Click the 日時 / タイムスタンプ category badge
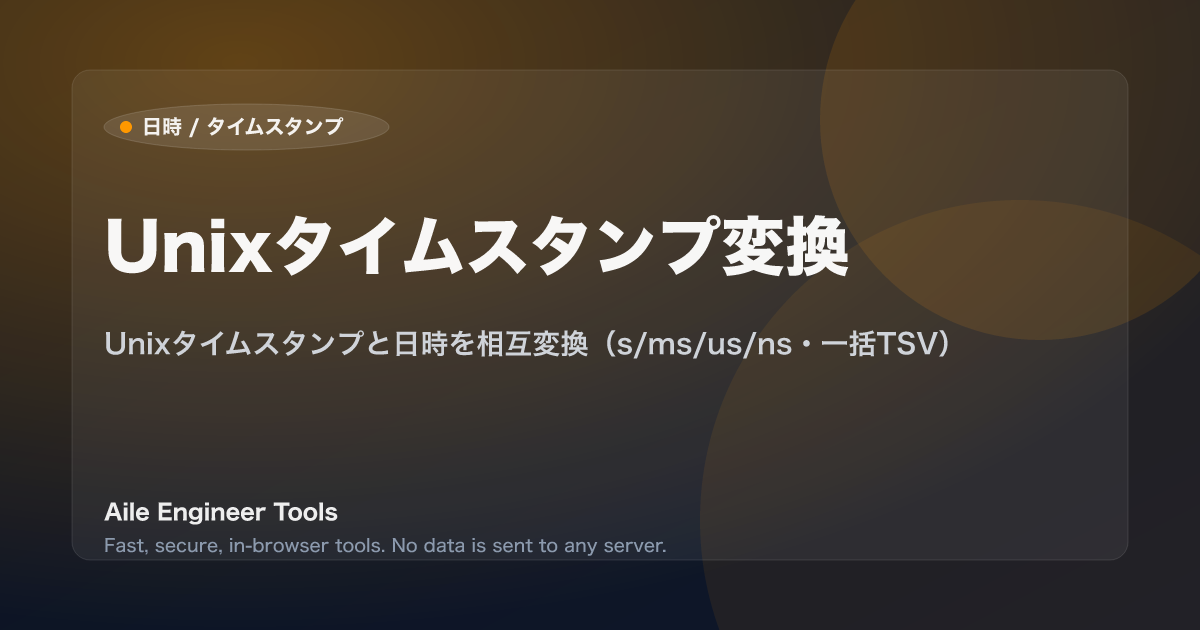1200x630 pixels. [246, 127]
